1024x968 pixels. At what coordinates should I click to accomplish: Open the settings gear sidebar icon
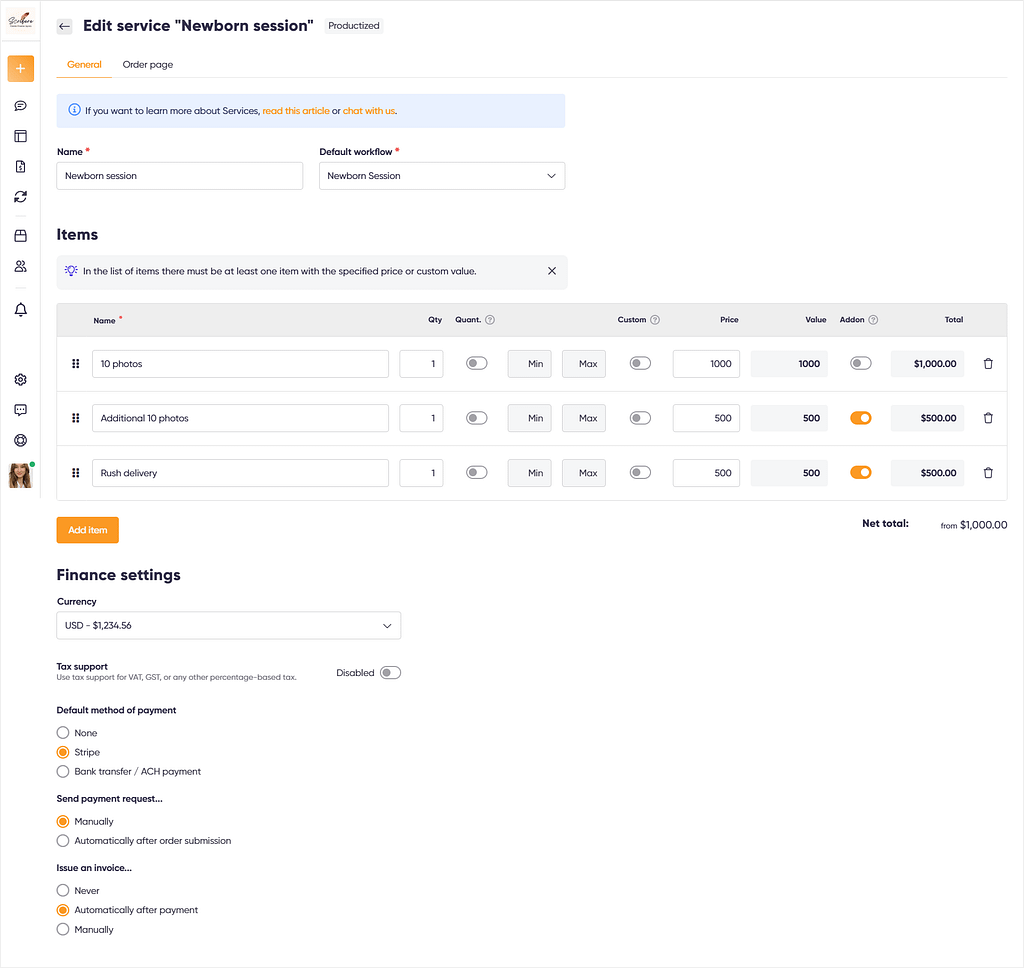[20, 379]
